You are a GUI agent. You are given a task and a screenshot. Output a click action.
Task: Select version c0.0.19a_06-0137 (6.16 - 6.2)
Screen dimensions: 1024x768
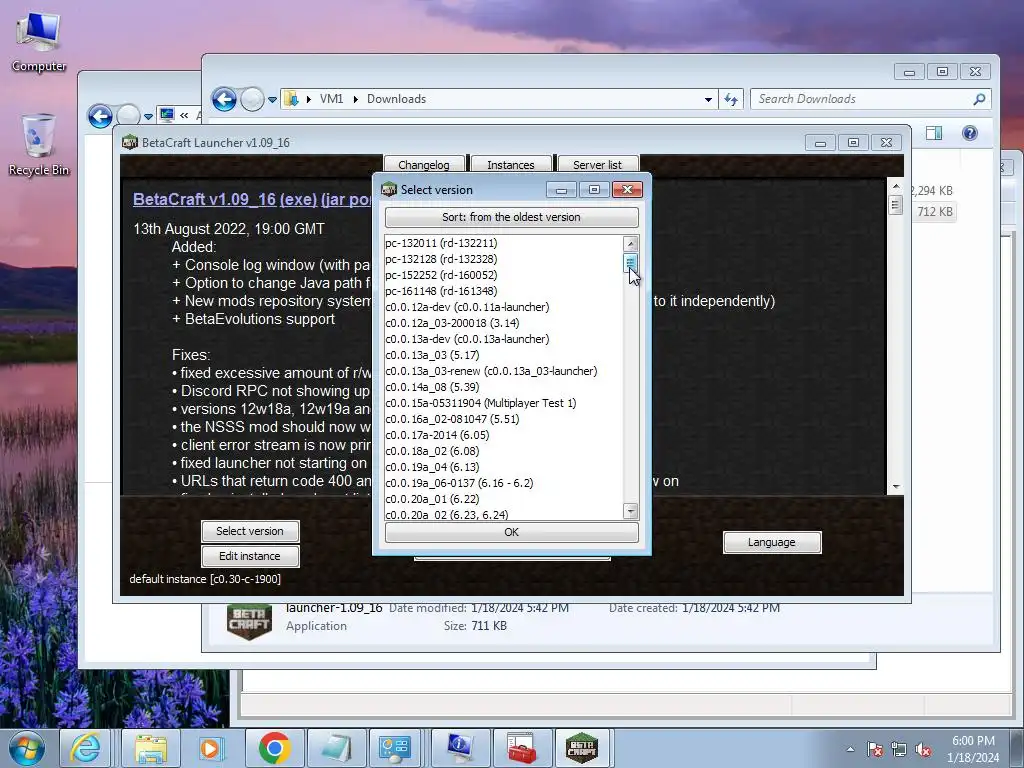tap(504, 483)
